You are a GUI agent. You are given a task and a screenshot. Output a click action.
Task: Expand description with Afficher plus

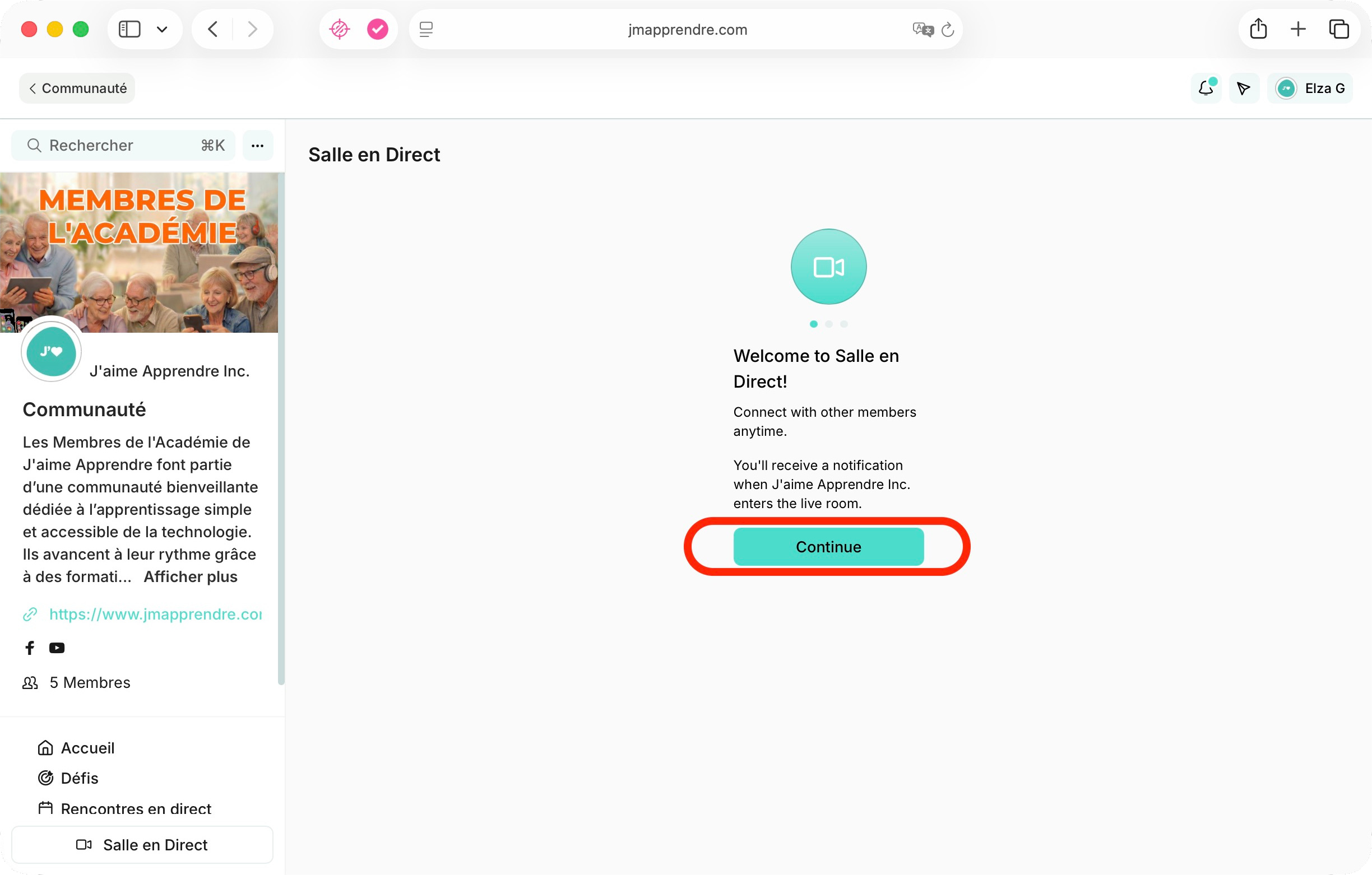click(x=191, y=576)
